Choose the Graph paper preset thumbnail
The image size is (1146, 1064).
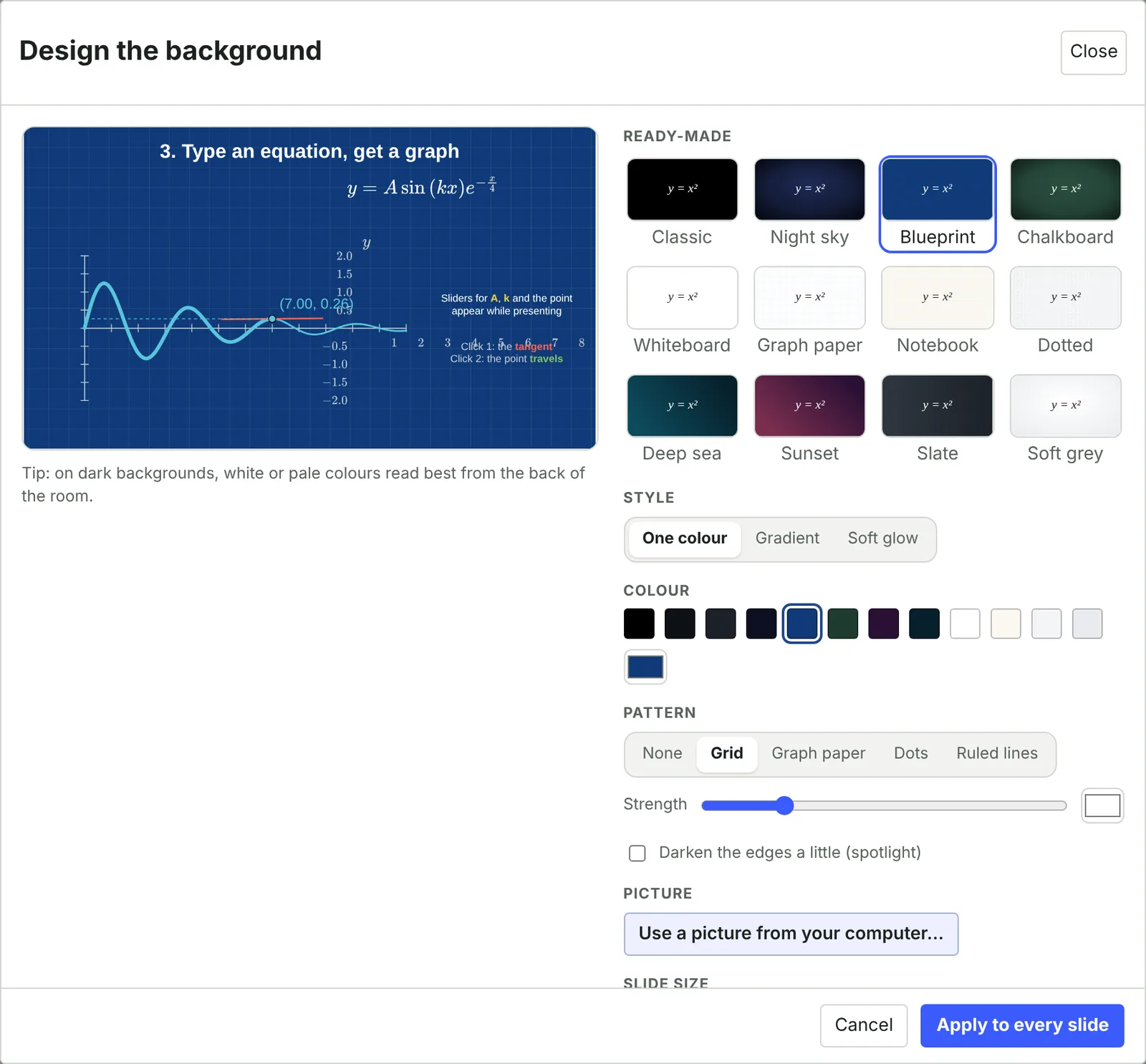[x=809, y=312]
